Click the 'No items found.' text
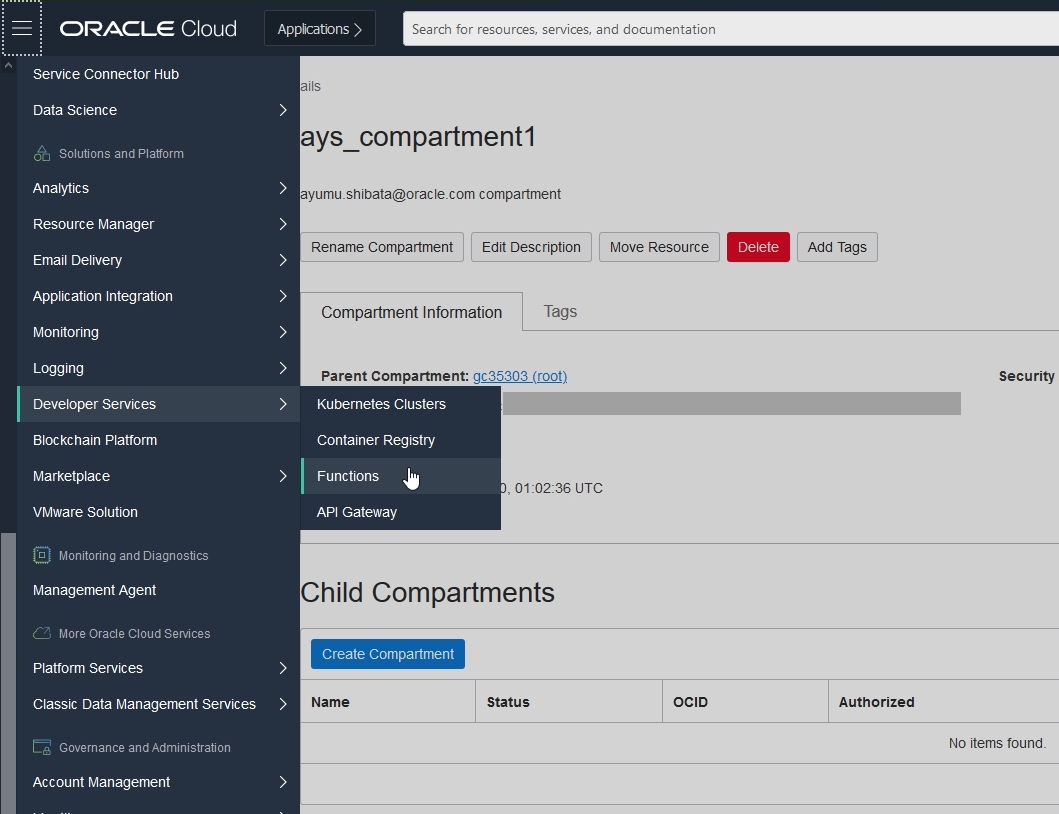 tap(997, 743)
